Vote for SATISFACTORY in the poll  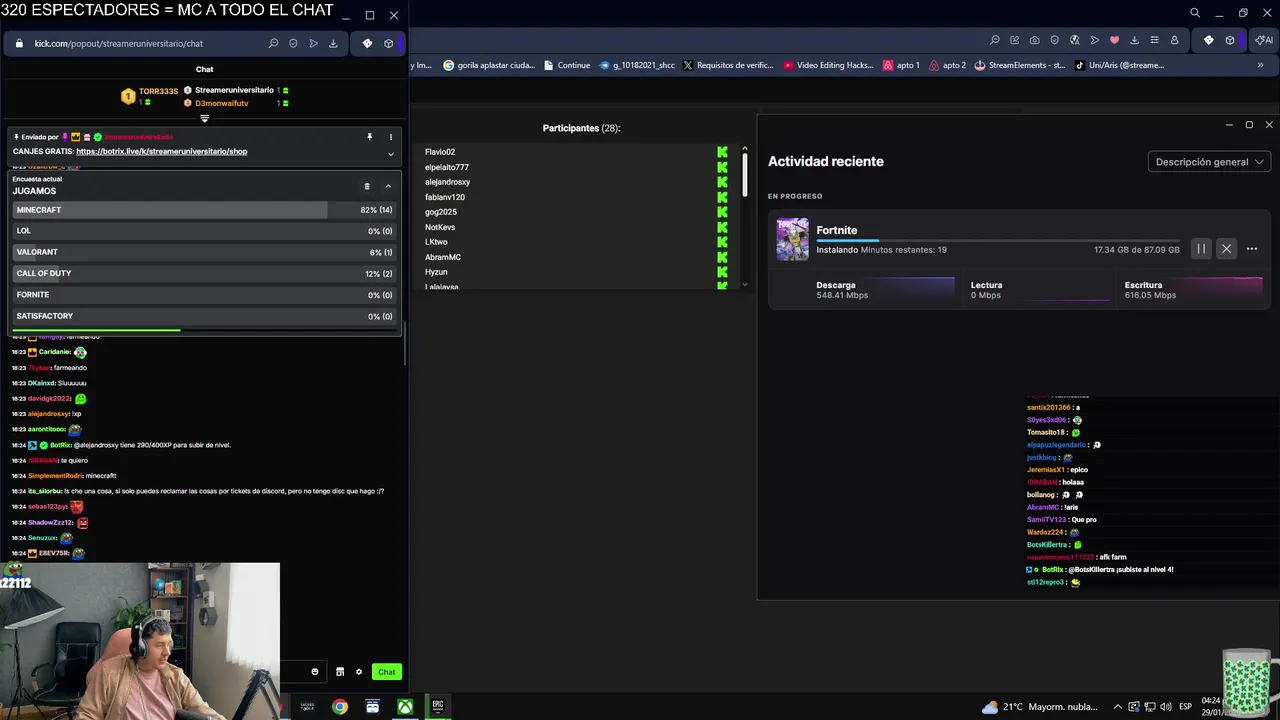204,316
